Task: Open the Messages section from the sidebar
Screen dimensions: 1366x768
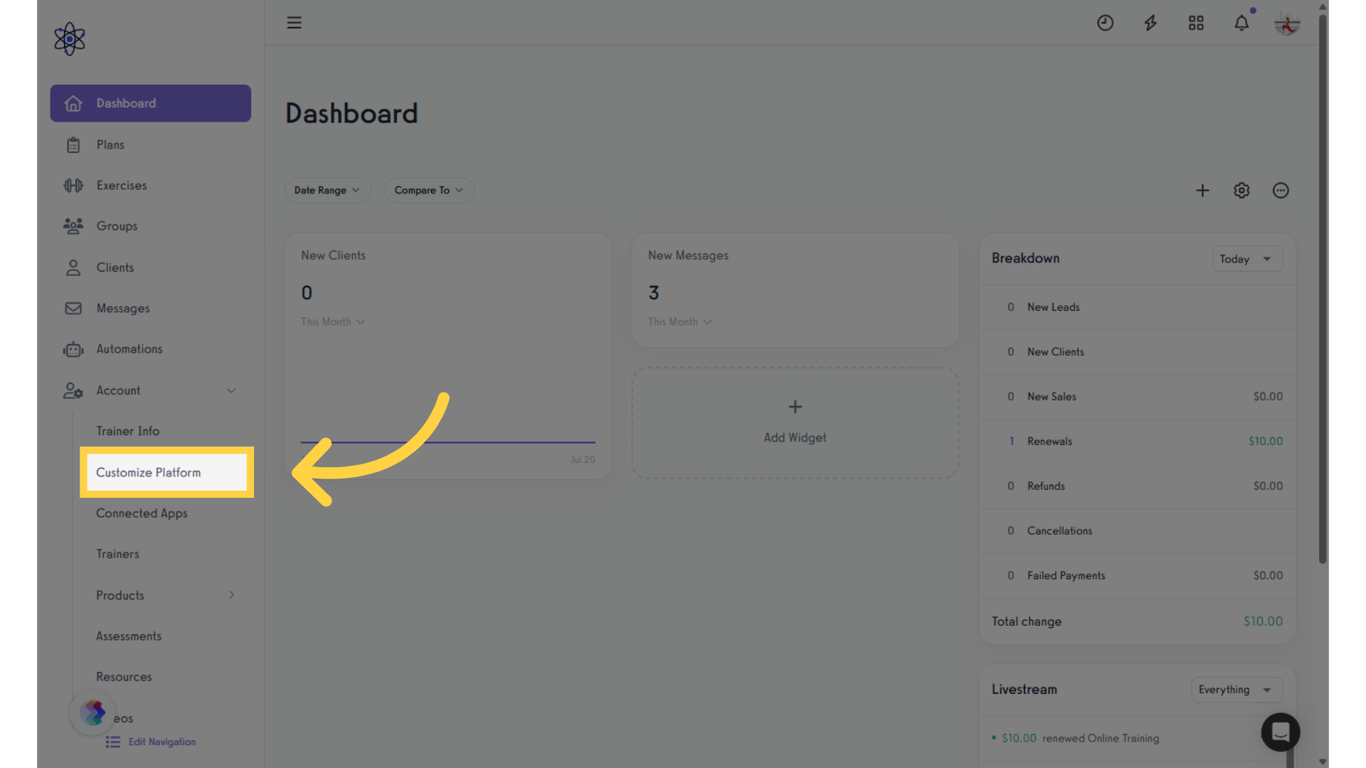Action: [x=121, y=308]
